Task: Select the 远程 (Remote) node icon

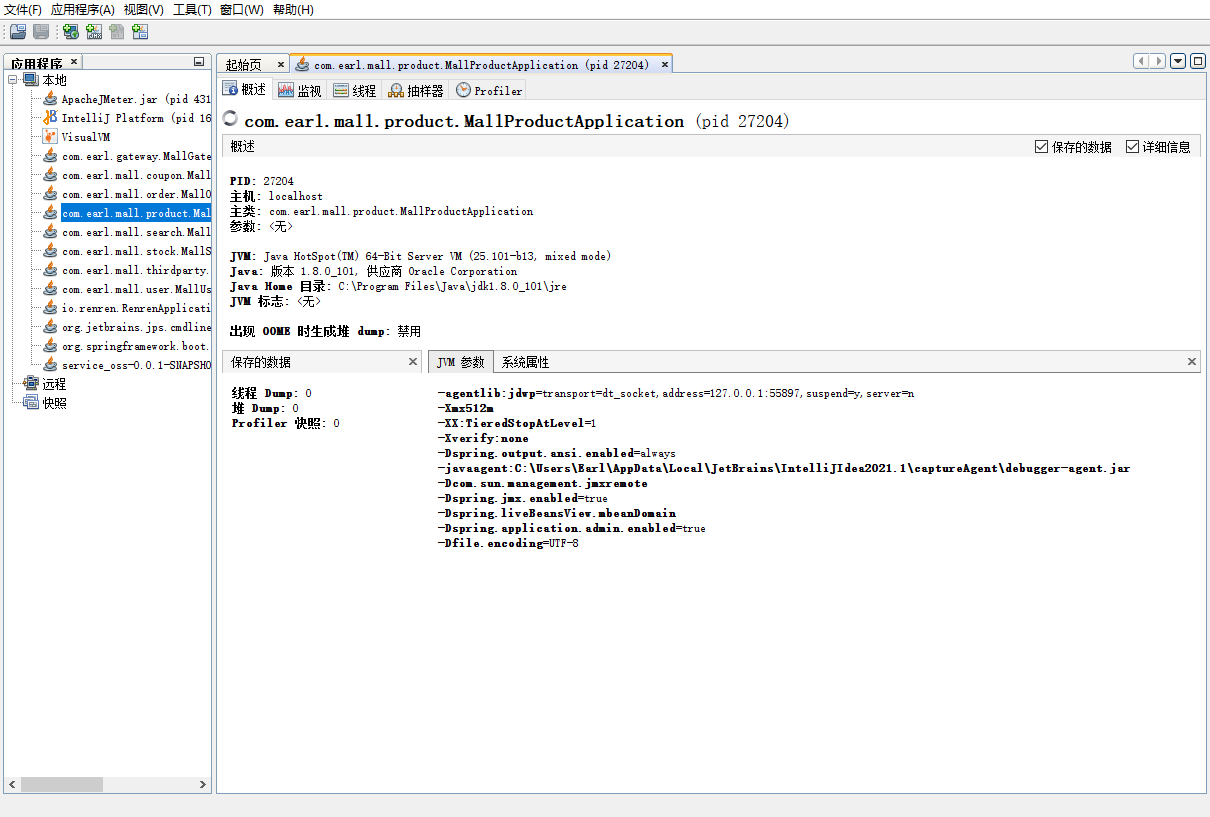Action: 31,384
